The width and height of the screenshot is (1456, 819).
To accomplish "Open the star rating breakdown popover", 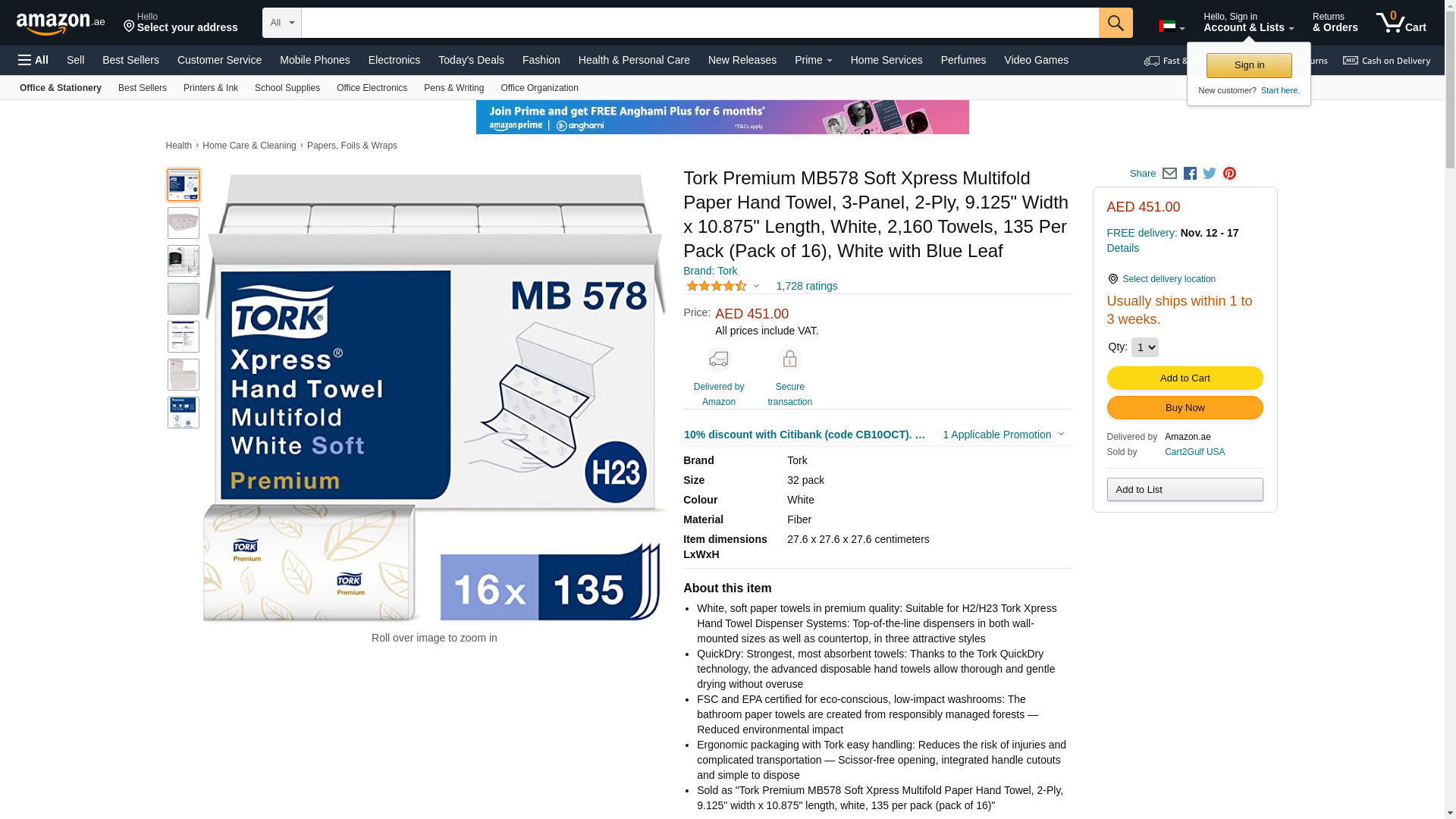I will [x=723, y=286].
